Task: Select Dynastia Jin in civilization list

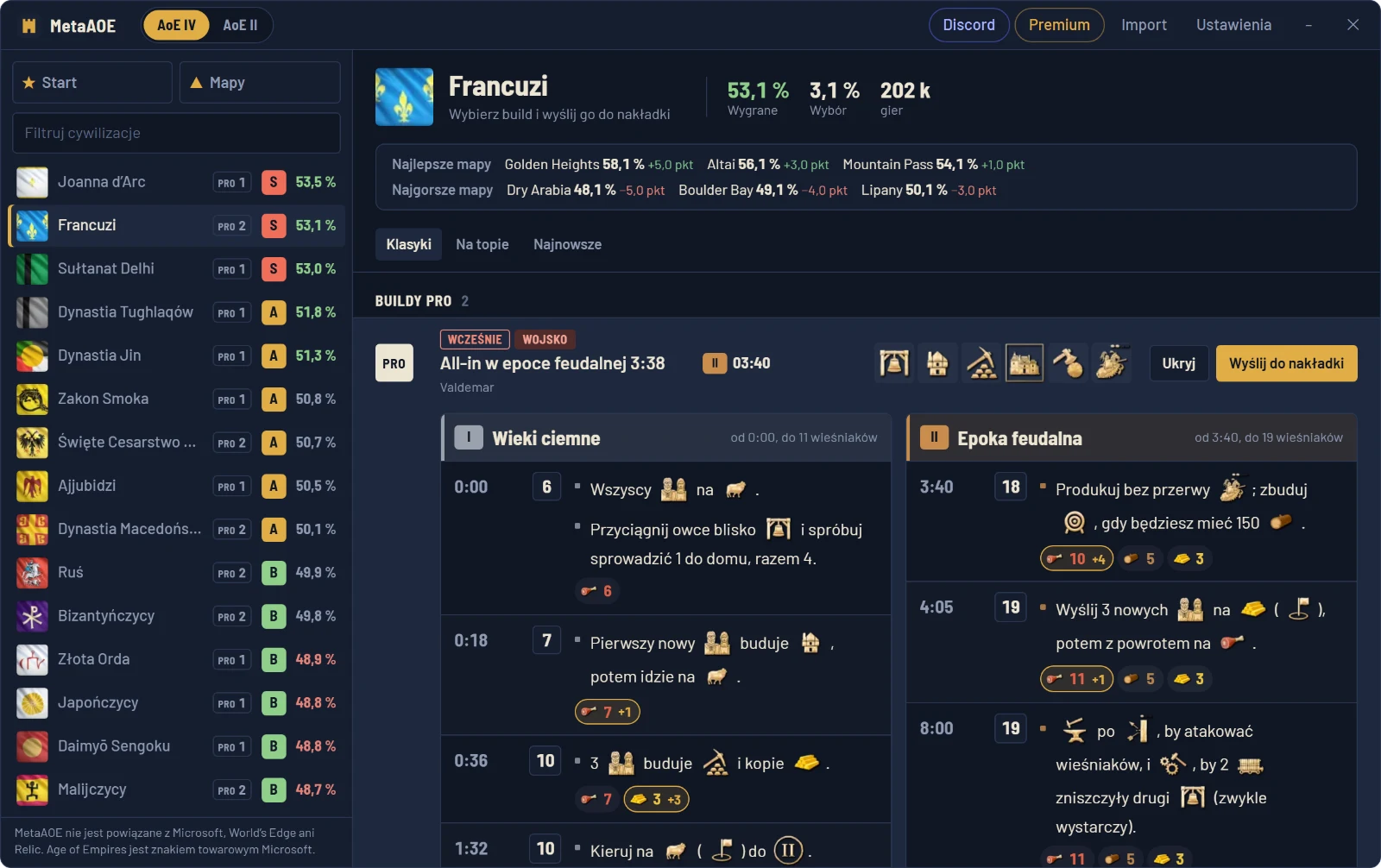Action: (176, 355)
